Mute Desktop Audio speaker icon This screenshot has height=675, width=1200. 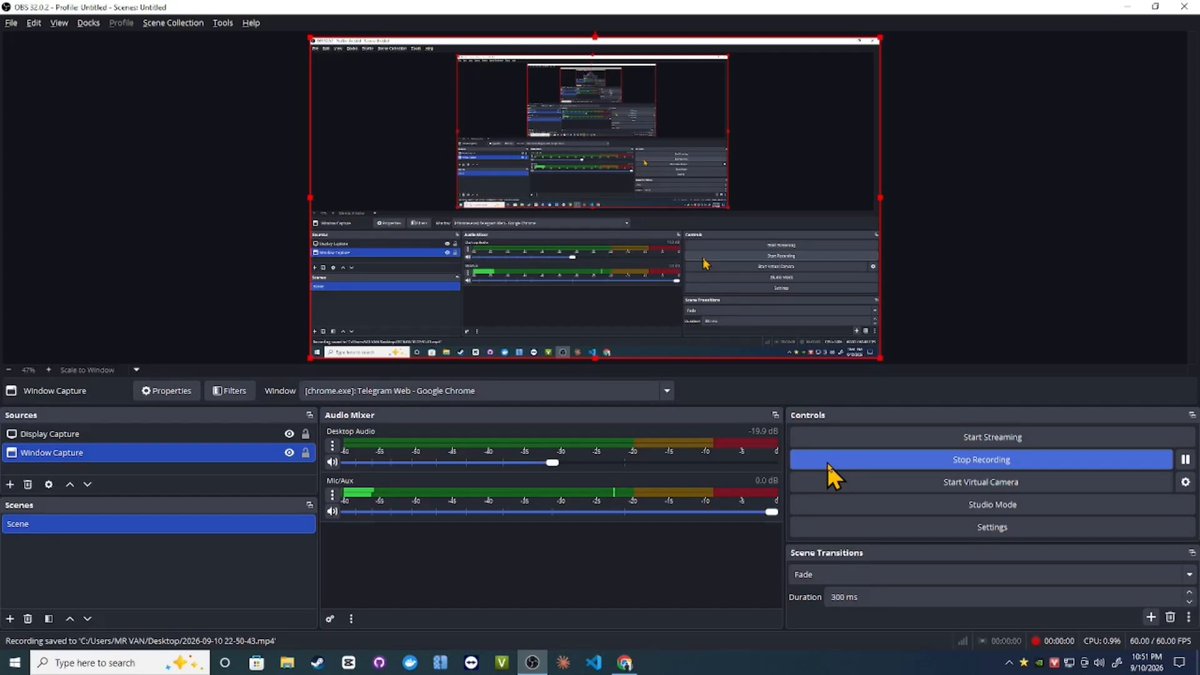click(332, 462)
